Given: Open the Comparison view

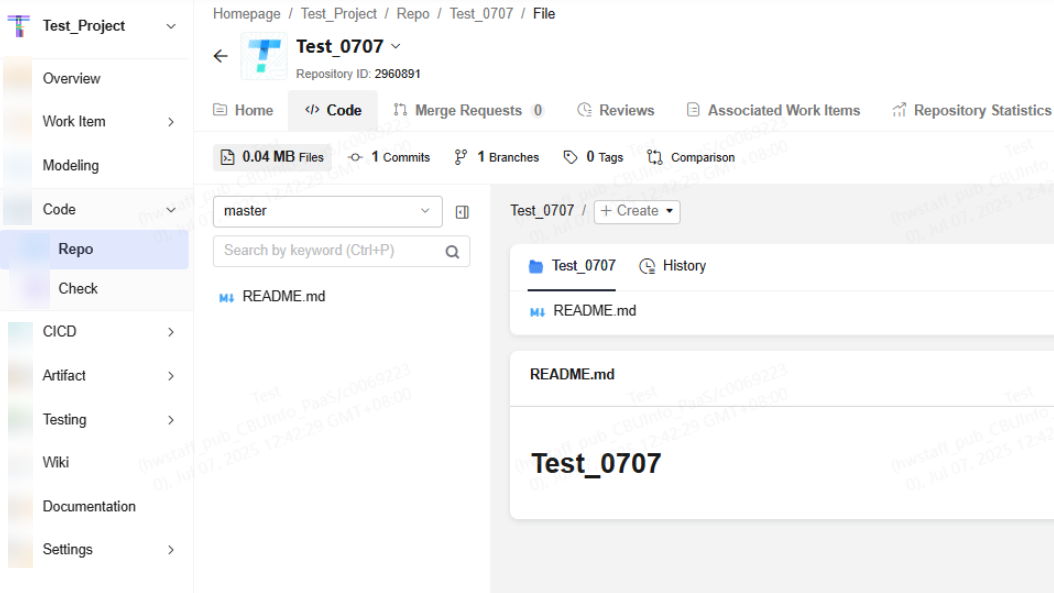Looking at the screenshot, I should 691,157.
